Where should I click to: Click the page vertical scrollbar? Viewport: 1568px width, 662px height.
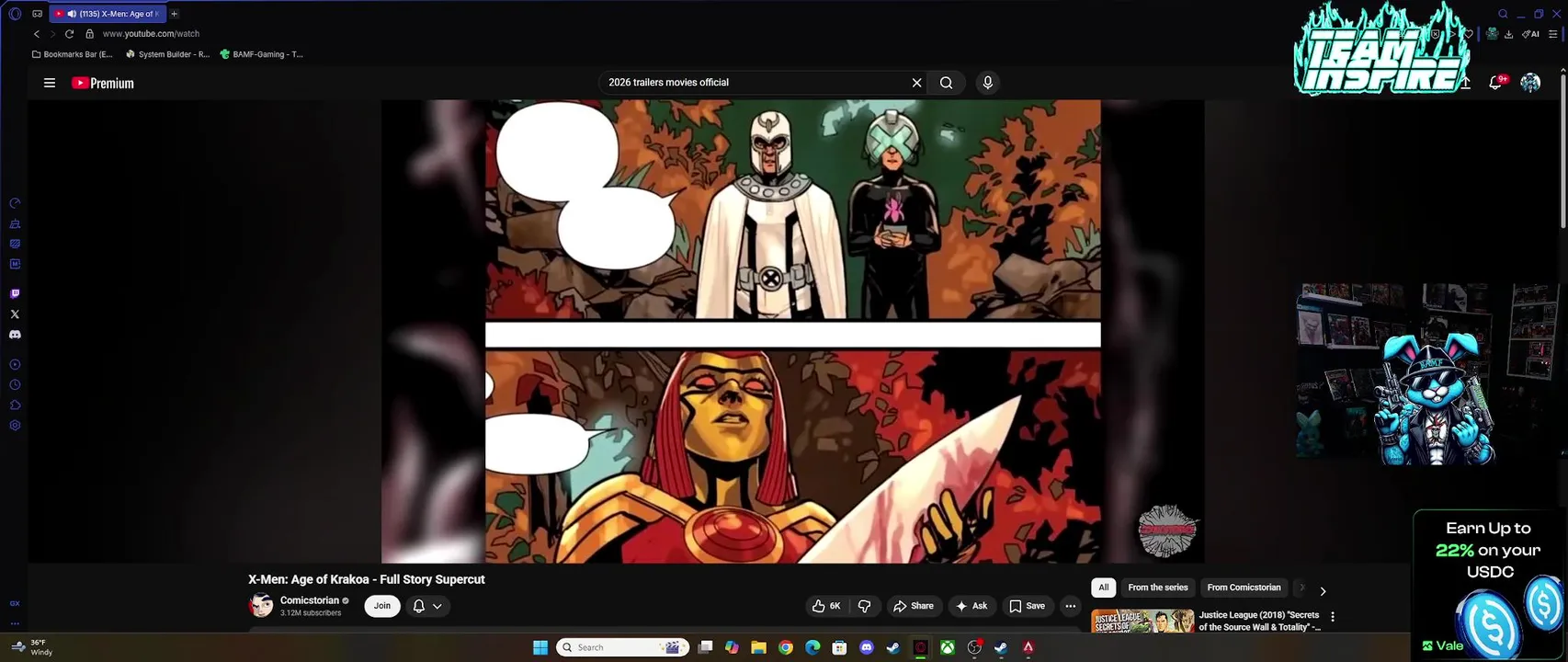point(1562,152)
